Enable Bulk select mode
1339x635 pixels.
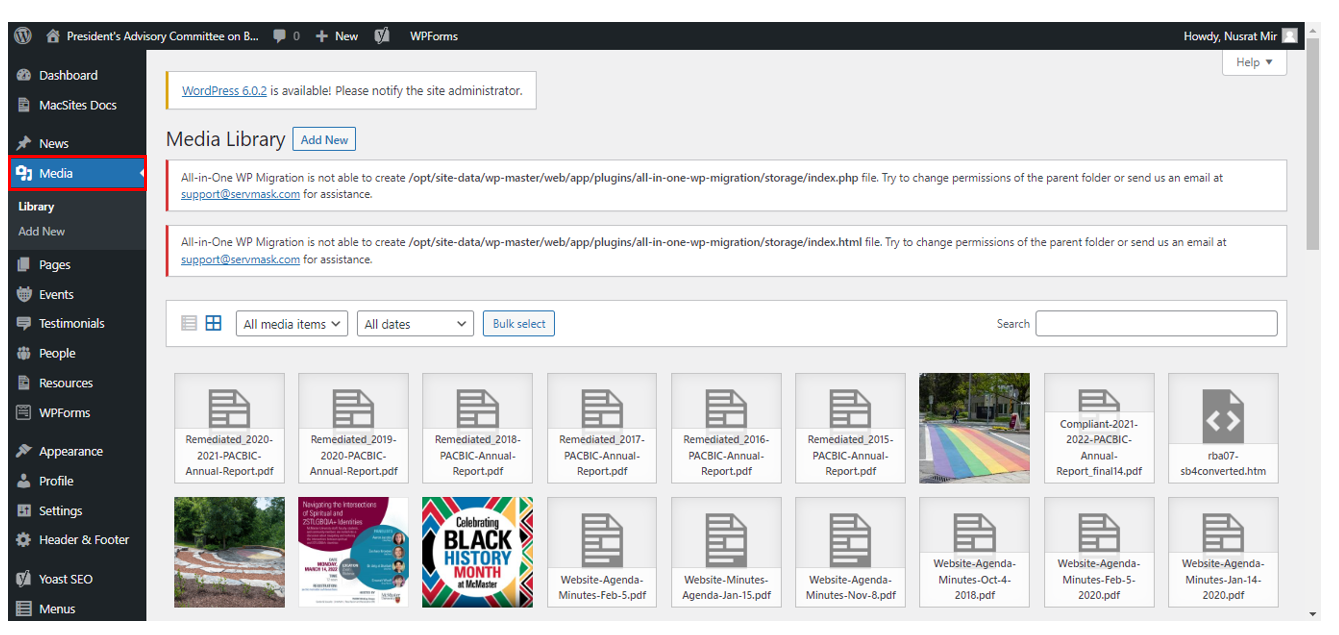tap(518, 322)
